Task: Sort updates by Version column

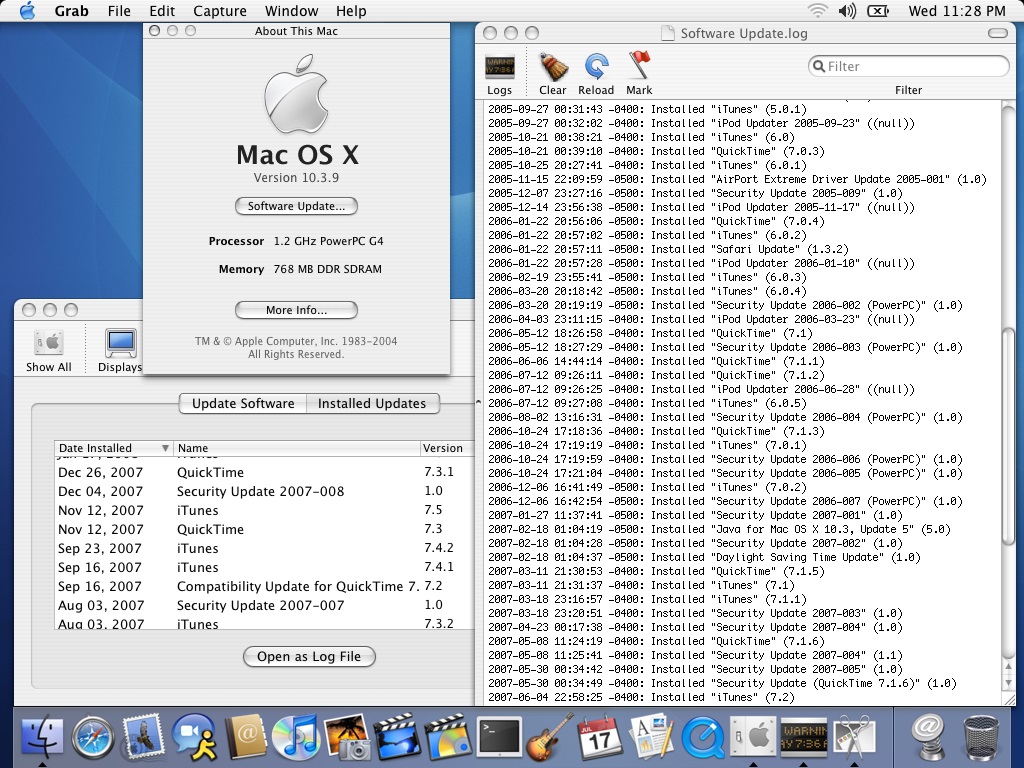Action: click(x=446, y=448)
